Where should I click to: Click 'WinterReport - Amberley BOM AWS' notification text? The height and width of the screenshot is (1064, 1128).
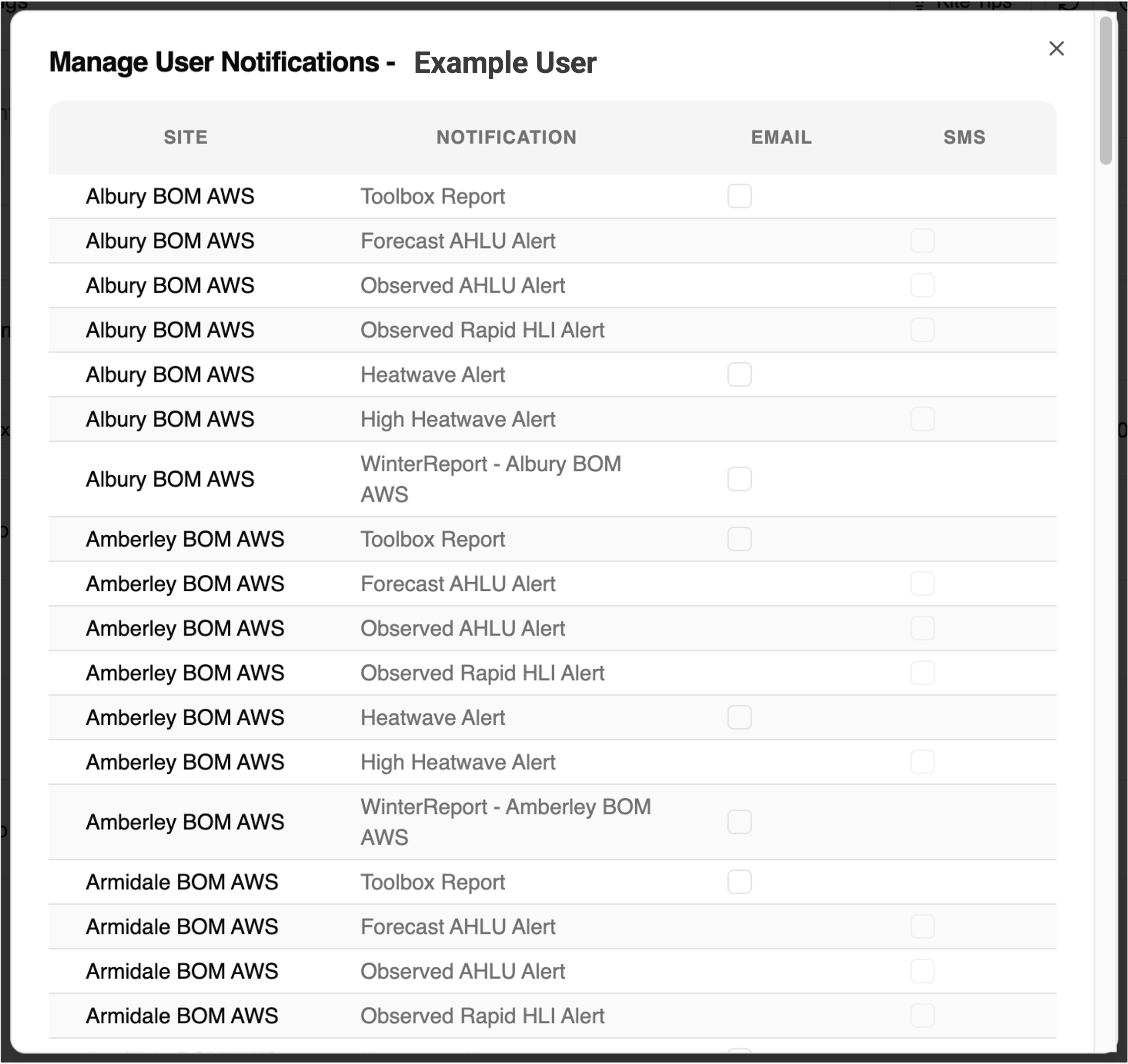point(506,822)
